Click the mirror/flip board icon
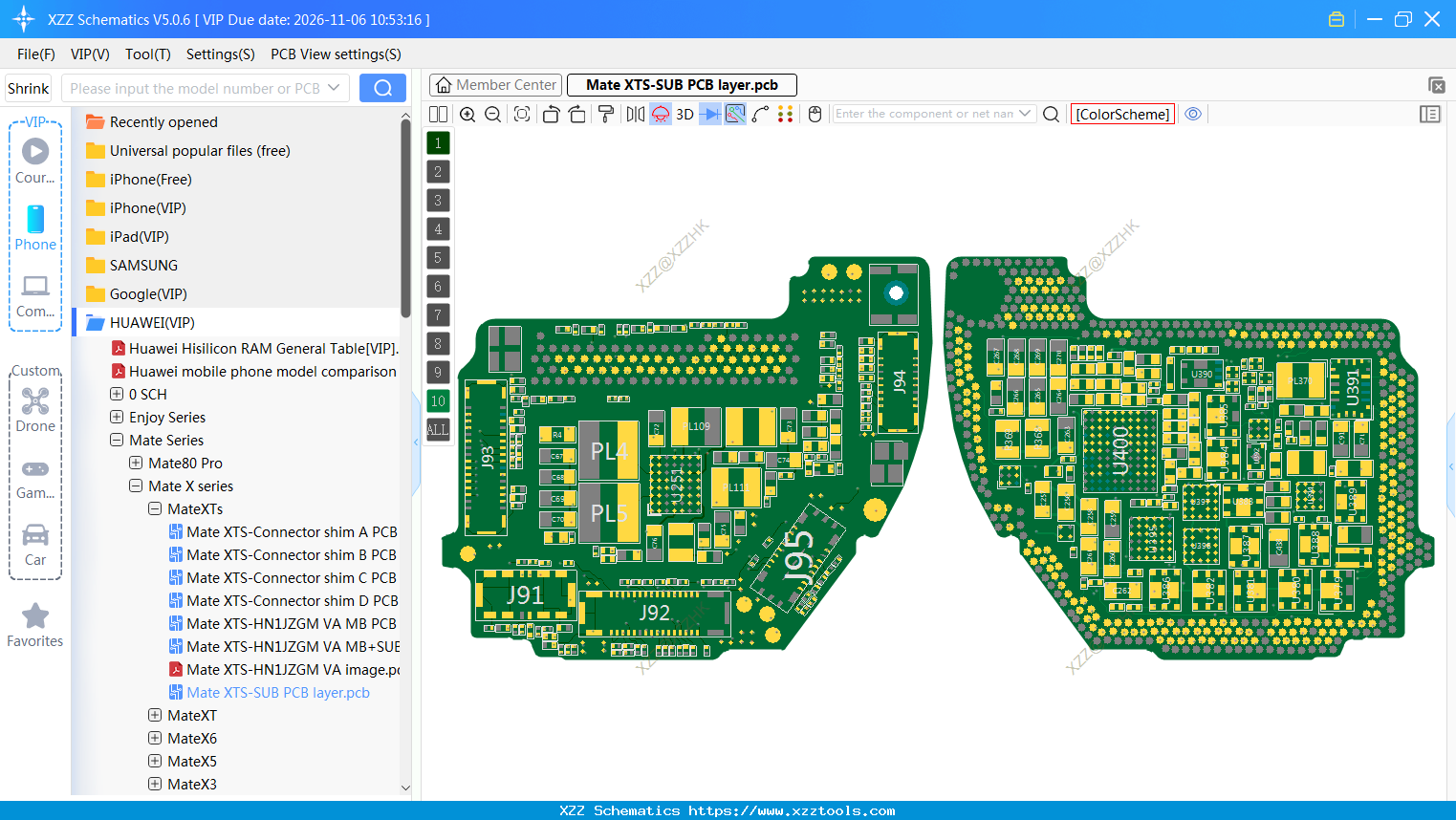 point(635,114)
